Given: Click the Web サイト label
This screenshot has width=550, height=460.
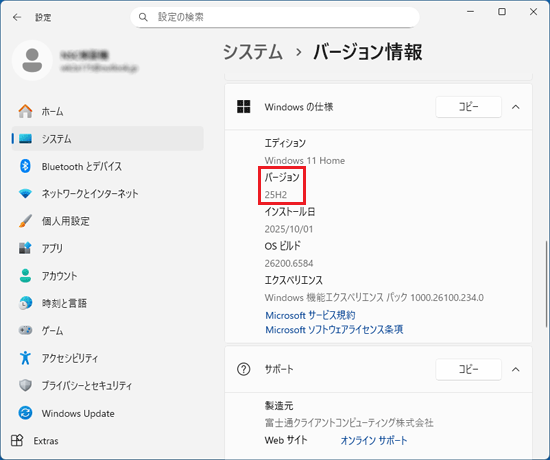Looking at the screenshot, I should click(286, 440).
